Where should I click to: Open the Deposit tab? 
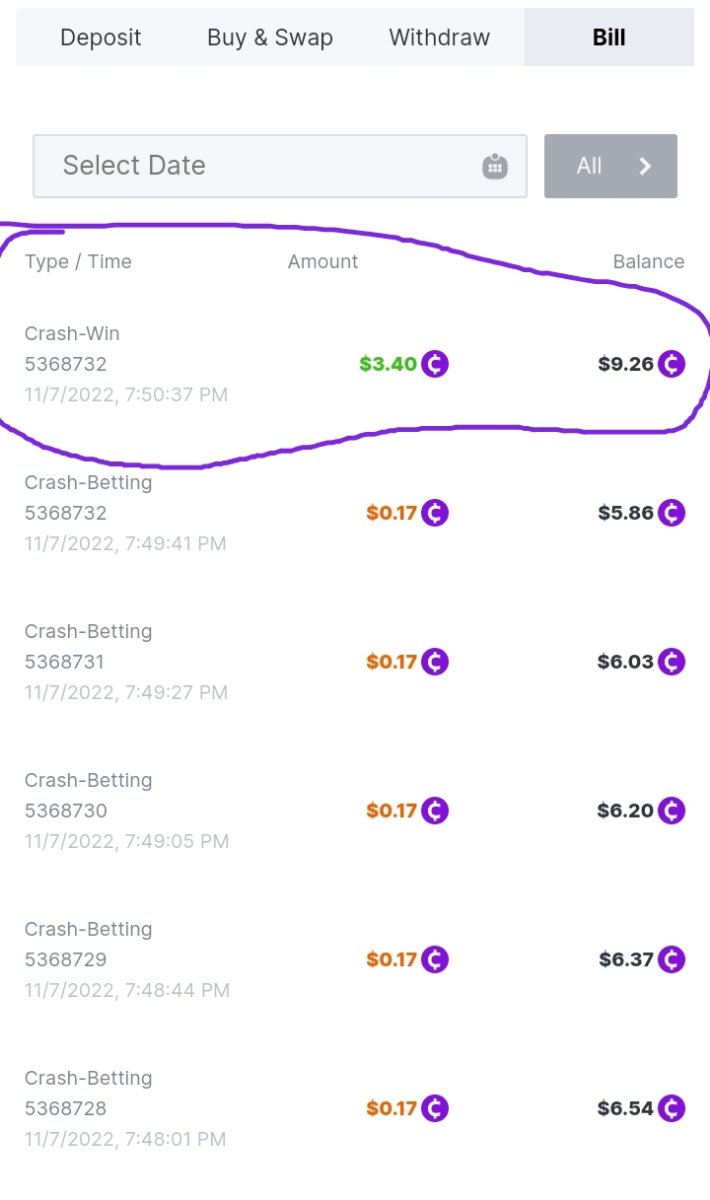click(x=100, y=38)
